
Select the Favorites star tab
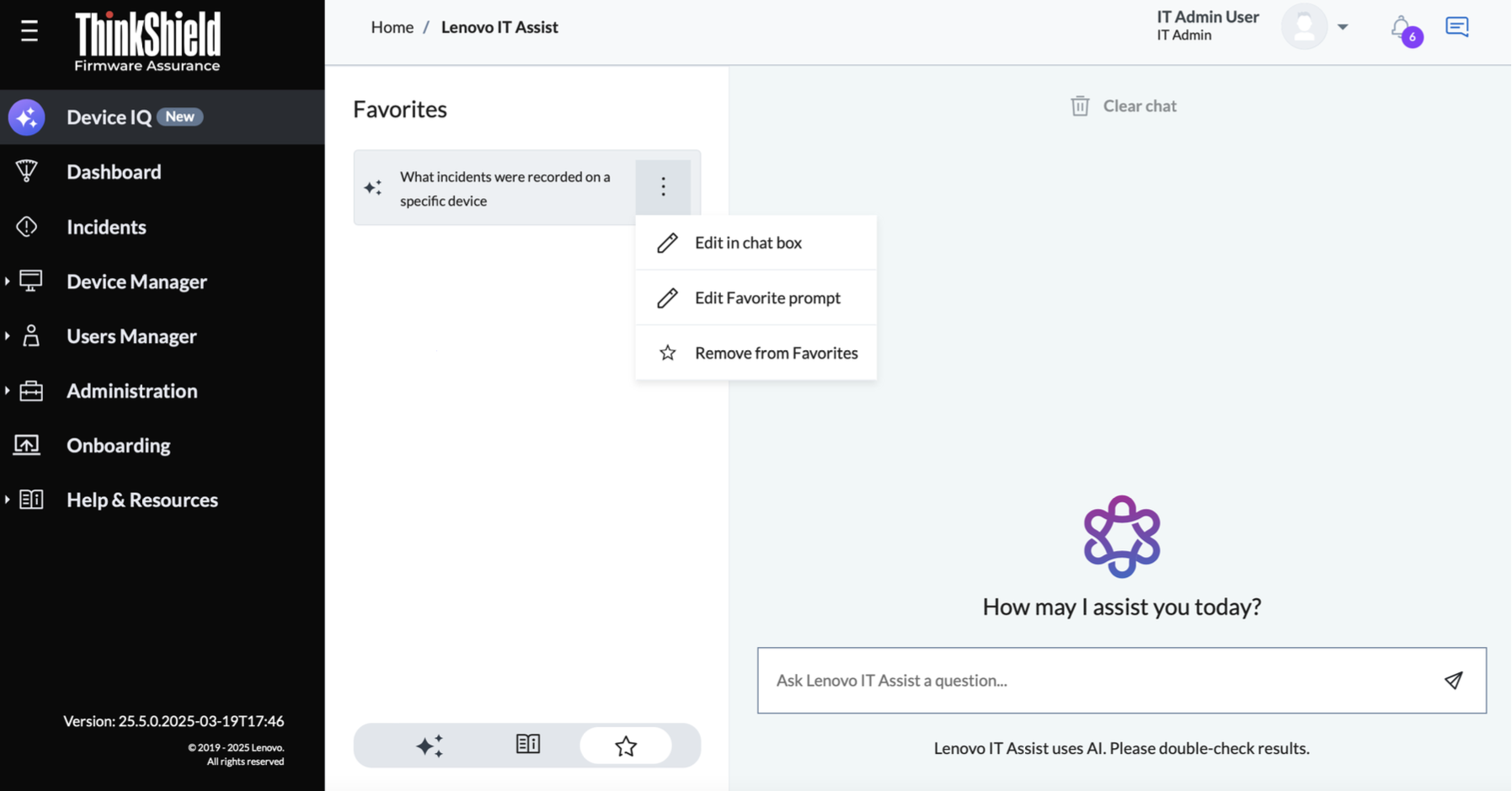point(626,746)
